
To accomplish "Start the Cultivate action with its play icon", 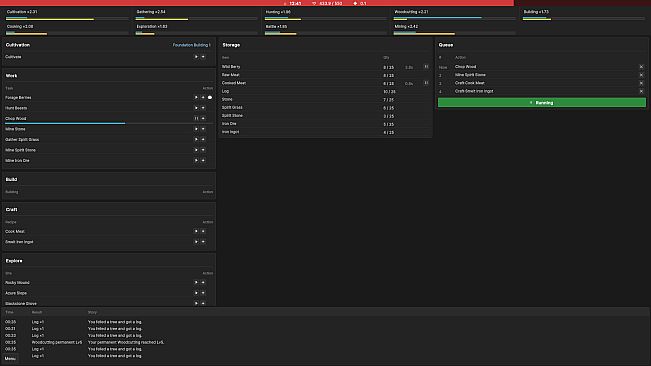I will (196, 56).
